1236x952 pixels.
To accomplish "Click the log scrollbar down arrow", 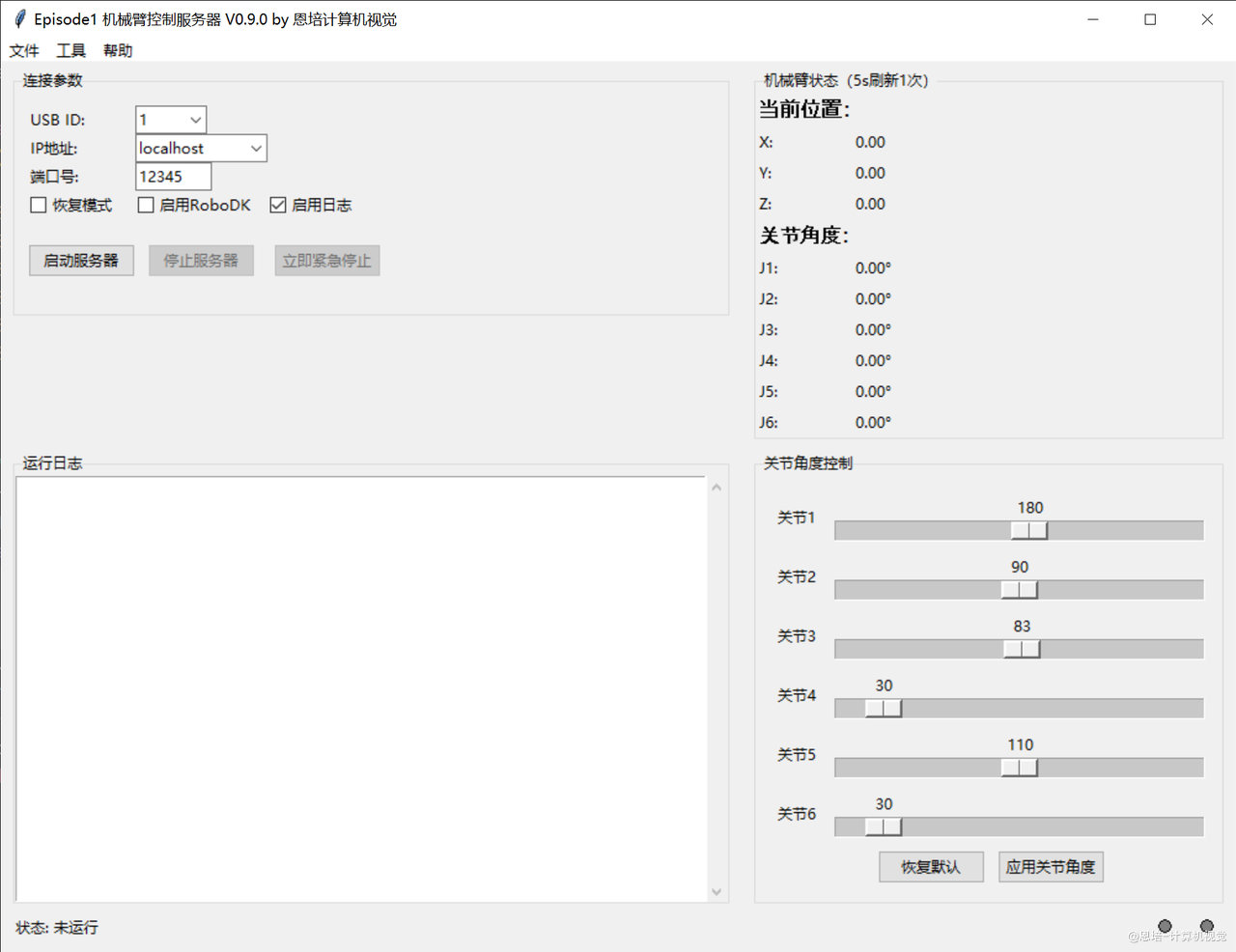I will 716,892.
